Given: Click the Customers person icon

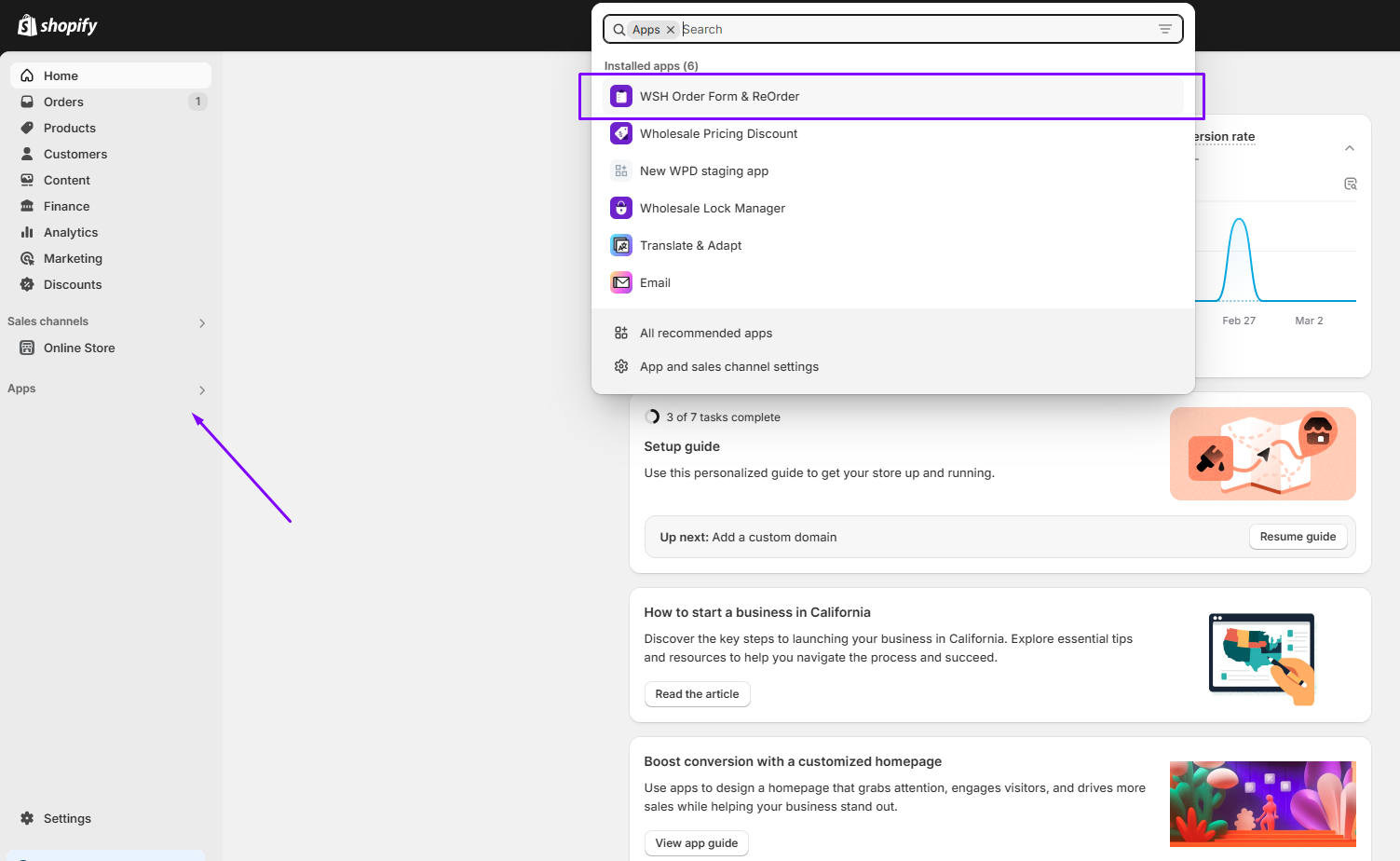Looking at the screenshot, I should (27, 154).
